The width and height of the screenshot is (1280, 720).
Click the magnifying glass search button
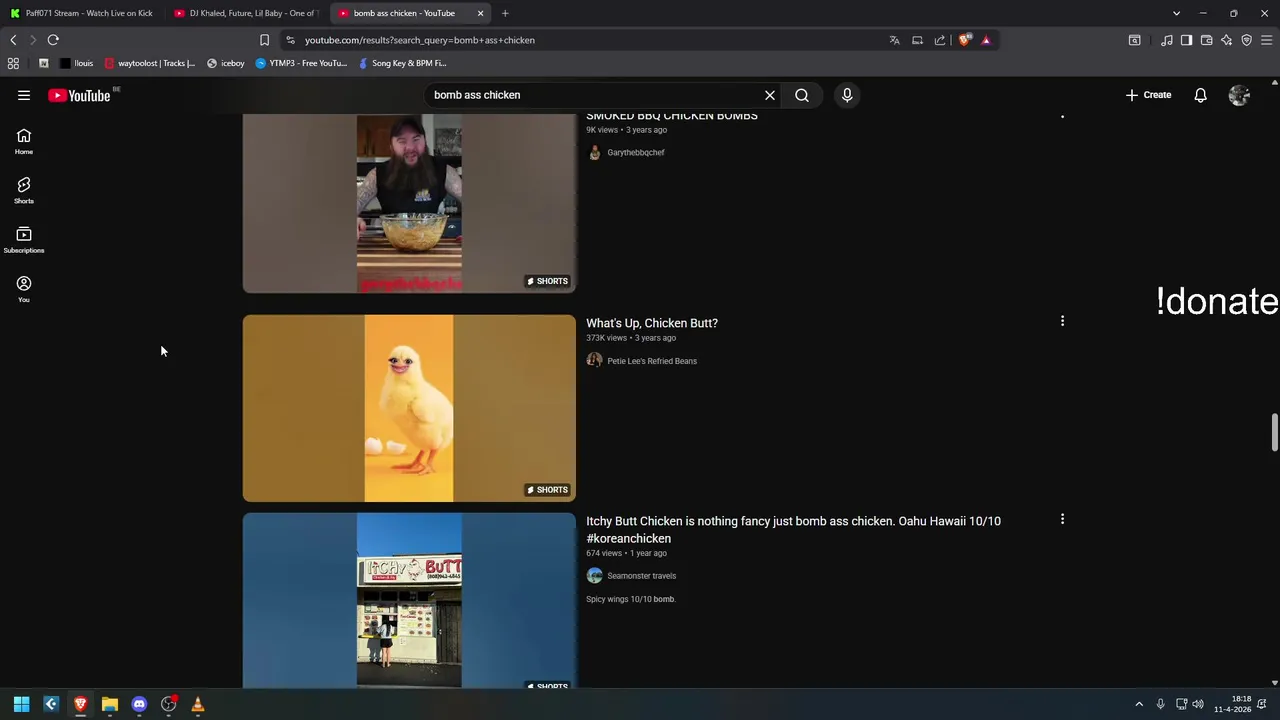pos(802,95)
